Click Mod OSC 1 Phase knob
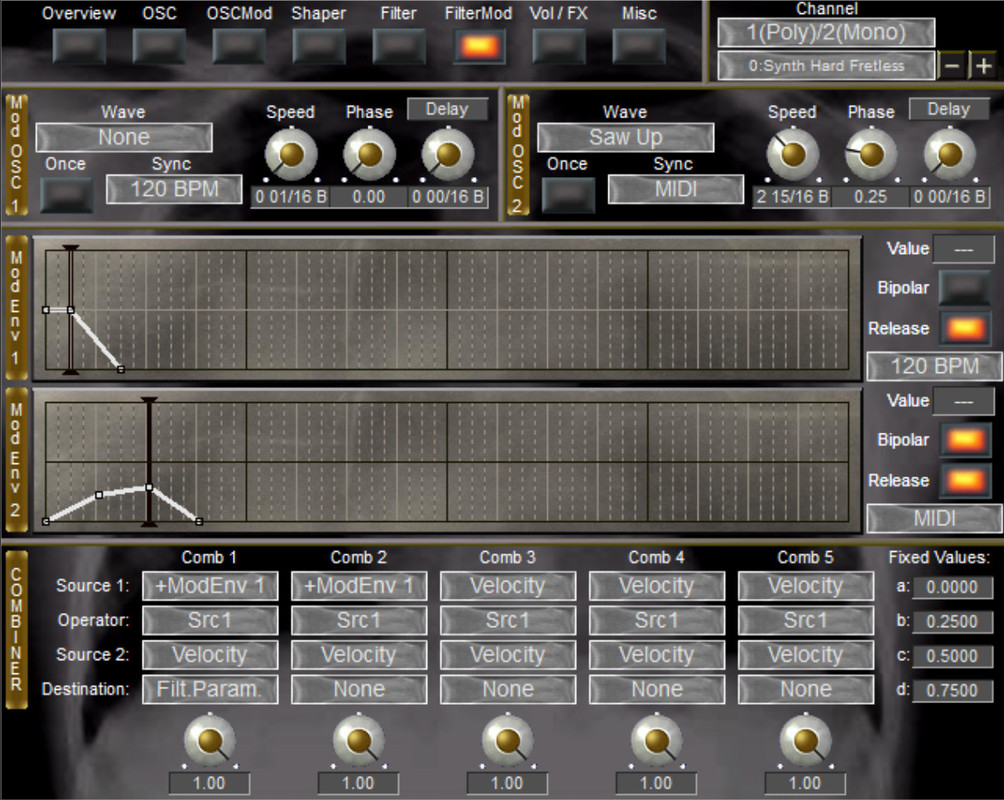This screenshot has height=800, width=1004. [x=369, y=154]
